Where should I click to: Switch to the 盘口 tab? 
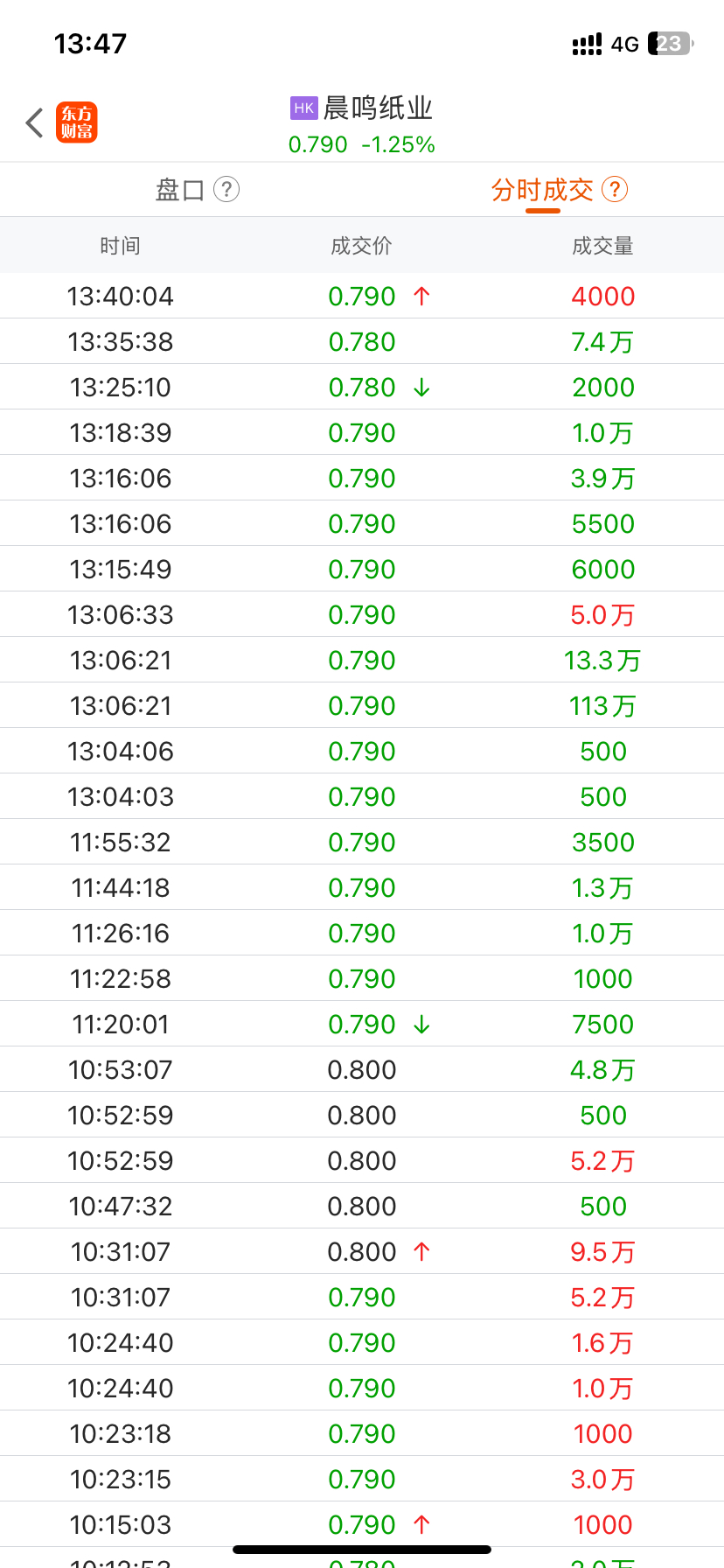point(180,190)
